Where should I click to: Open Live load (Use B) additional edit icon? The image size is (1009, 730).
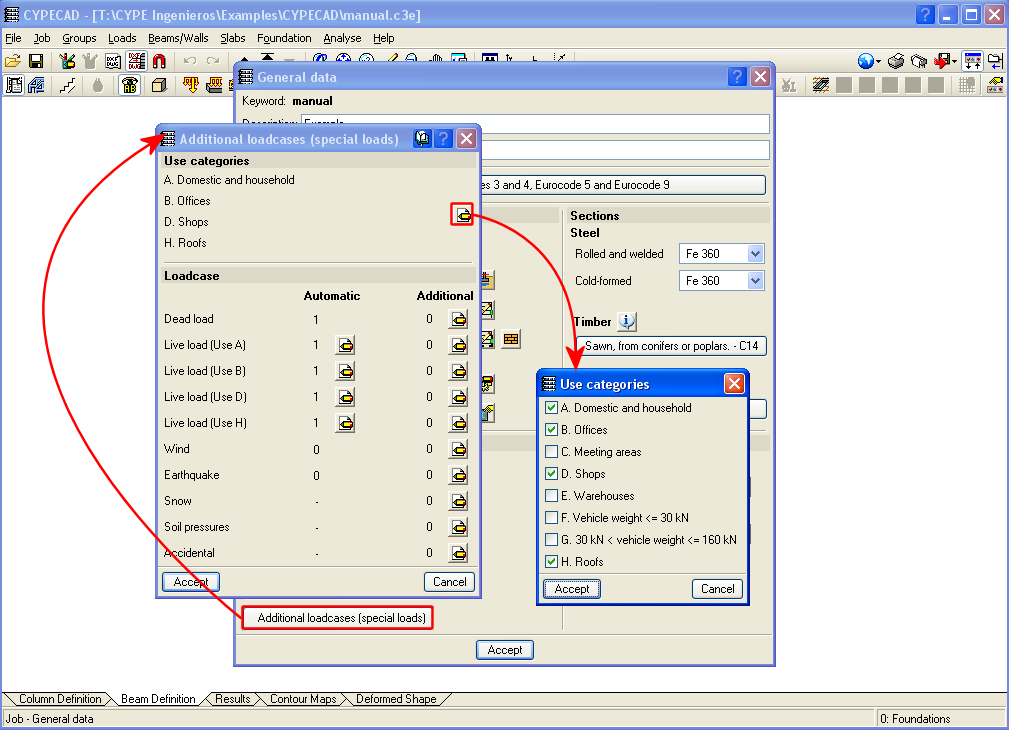pos(458,371)
